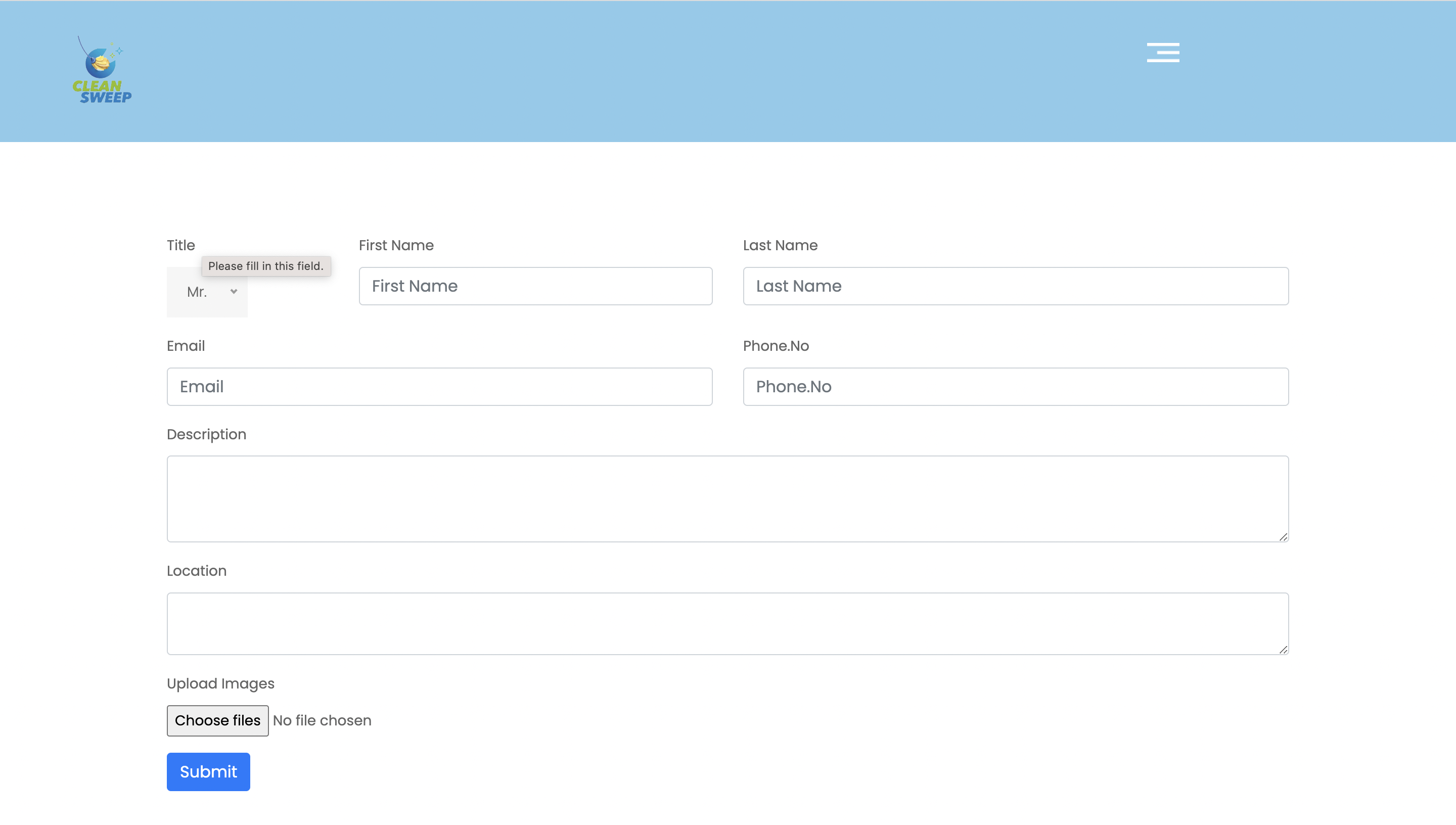Click the 'No file chosen' text
The width and height of the screenshot is (1456, 825).
click(322, 721)
